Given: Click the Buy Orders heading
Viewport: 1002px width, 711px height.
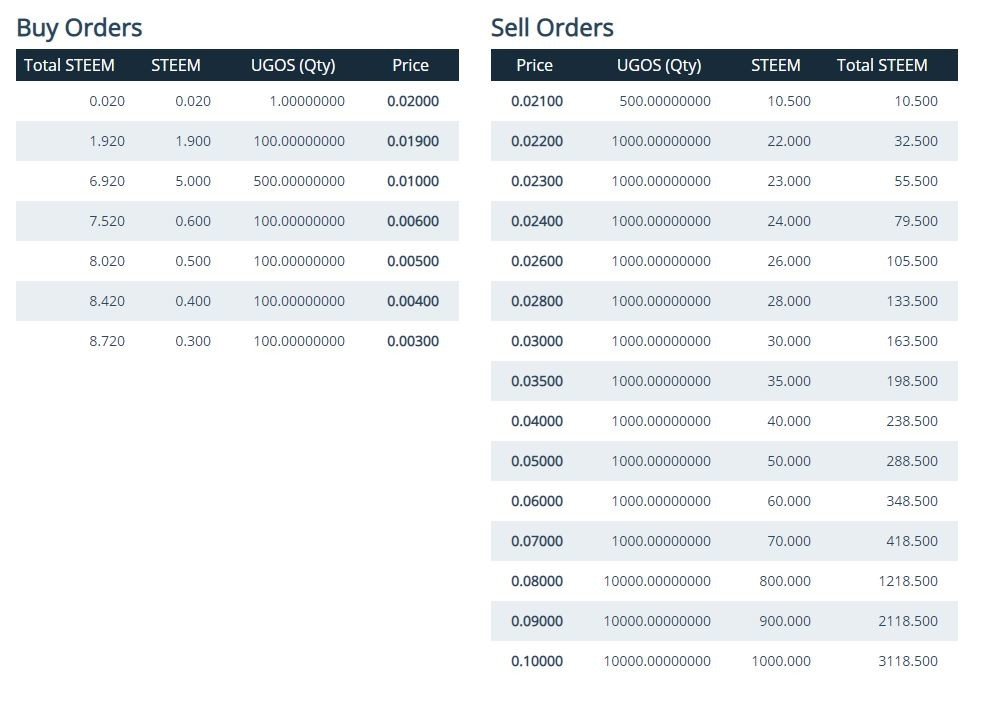Looking at the screenshot, I should 79,28.
